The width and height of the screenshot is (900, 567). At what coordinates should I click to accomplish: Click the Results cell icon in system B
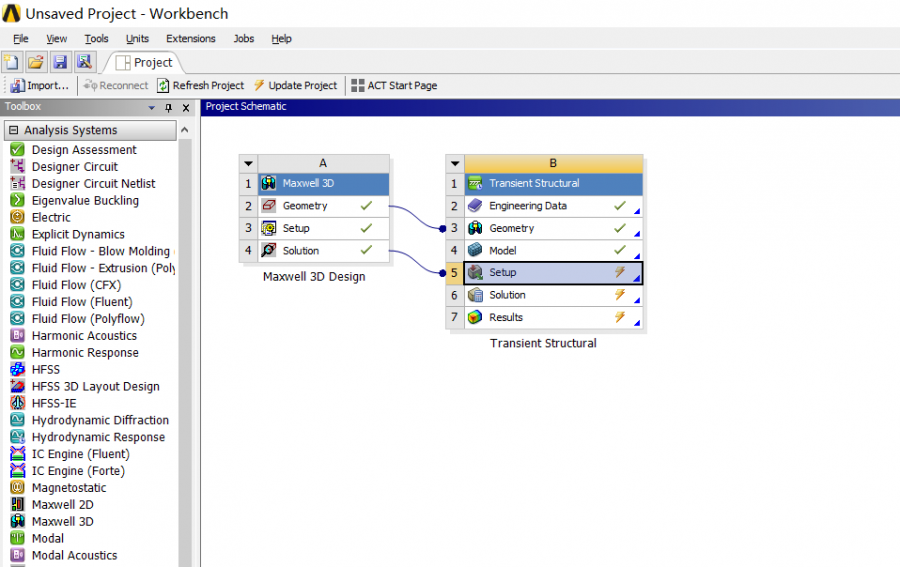coord(475,318)
